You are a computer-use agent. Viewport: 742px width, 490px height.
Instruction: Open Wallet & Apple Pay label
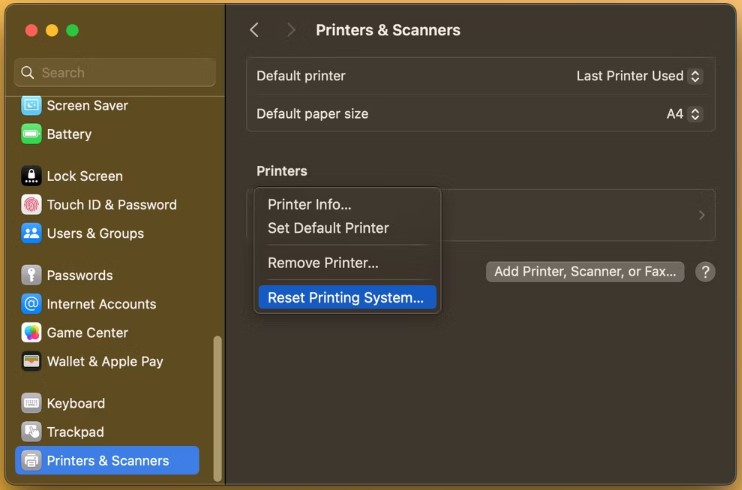point(105,362)
